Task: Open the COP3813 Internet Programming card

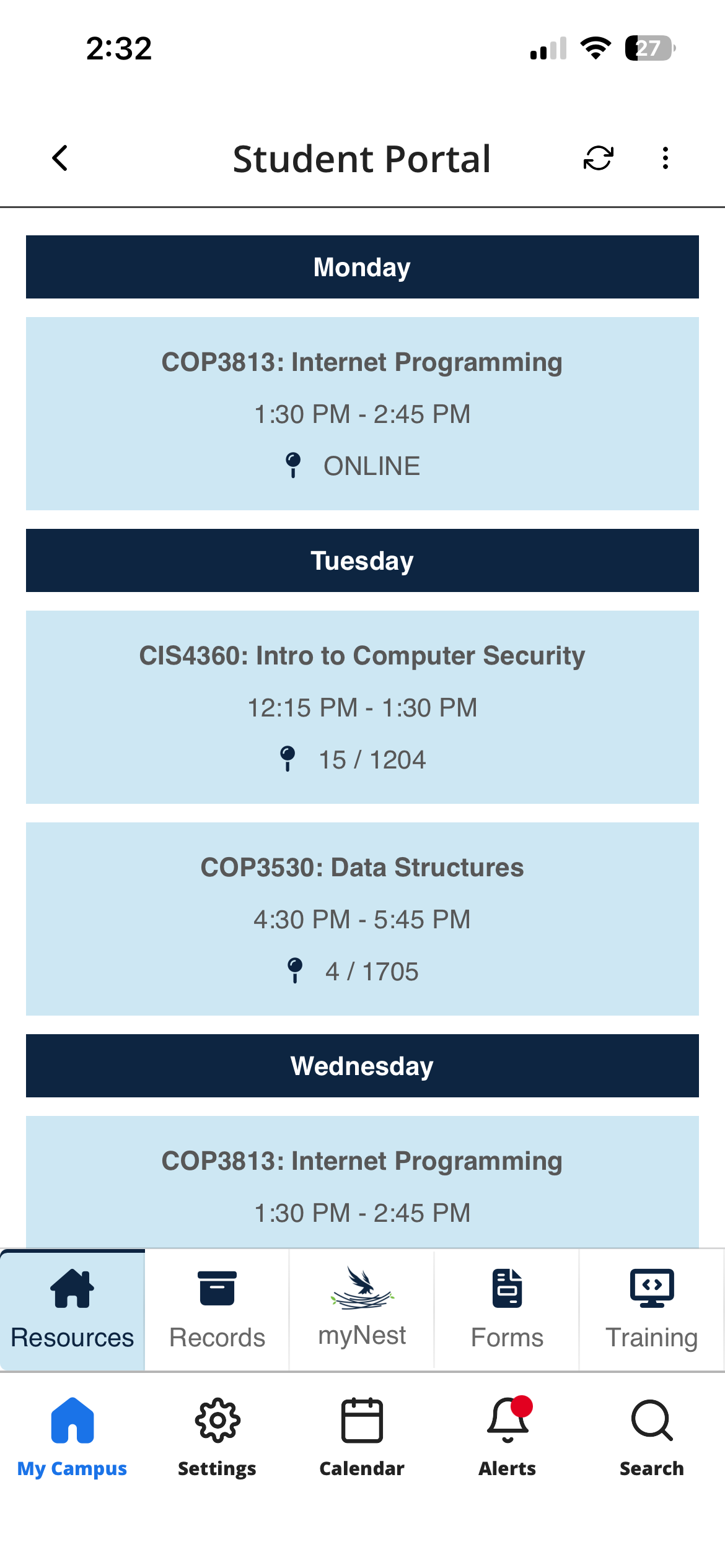Action: click(361, 413)
